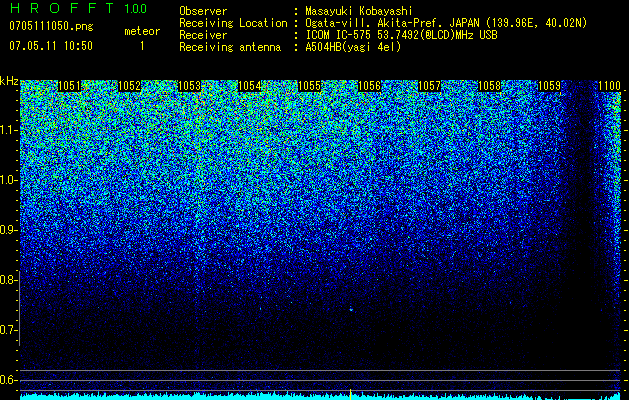Click the cyan signal level strip at bottom
Image resolution: width=629 pixels, height=400 pixels.
320,397
